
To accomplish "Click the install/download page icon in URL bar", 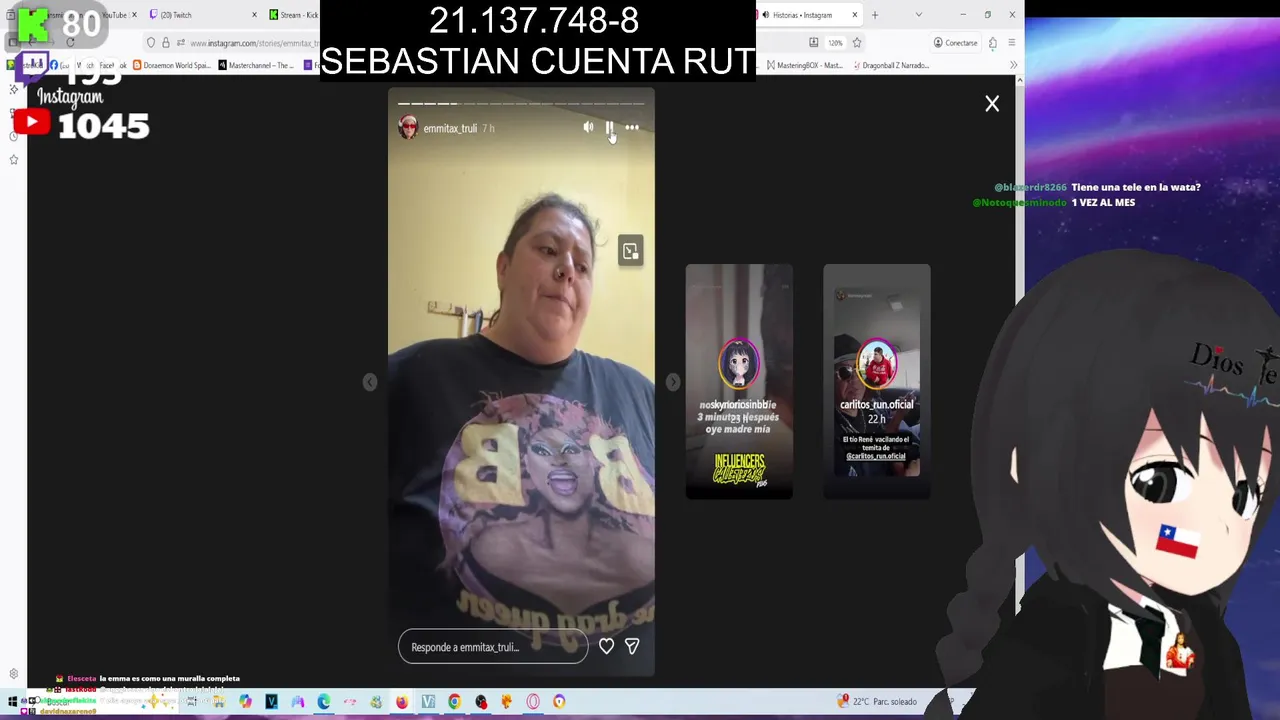I will point(814,43).
